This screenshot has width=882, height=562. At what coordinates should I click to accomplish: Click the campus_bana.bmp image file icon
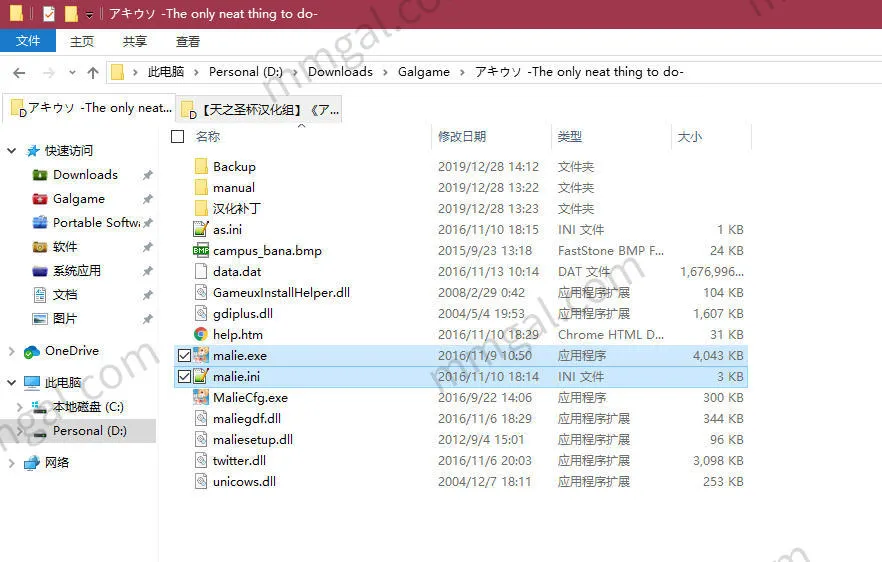tap(200, 251)
